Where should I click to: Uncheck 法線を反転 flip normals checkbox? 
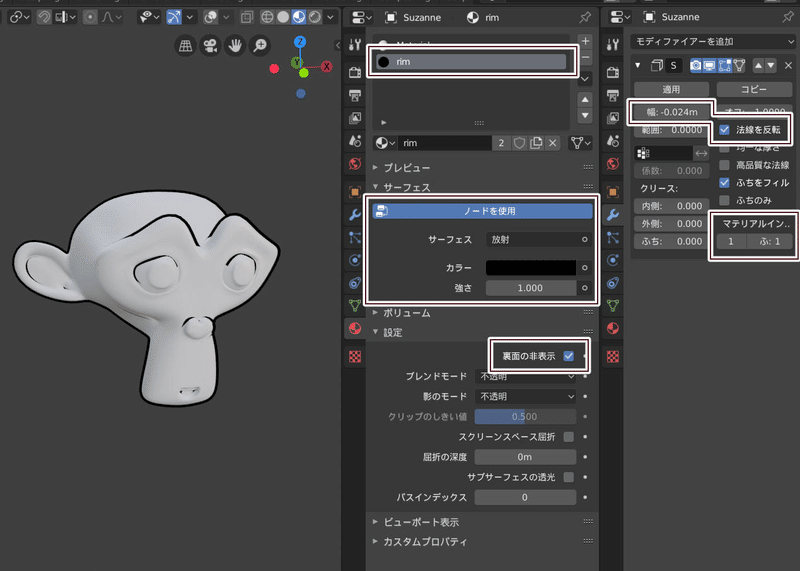point(724,130)
